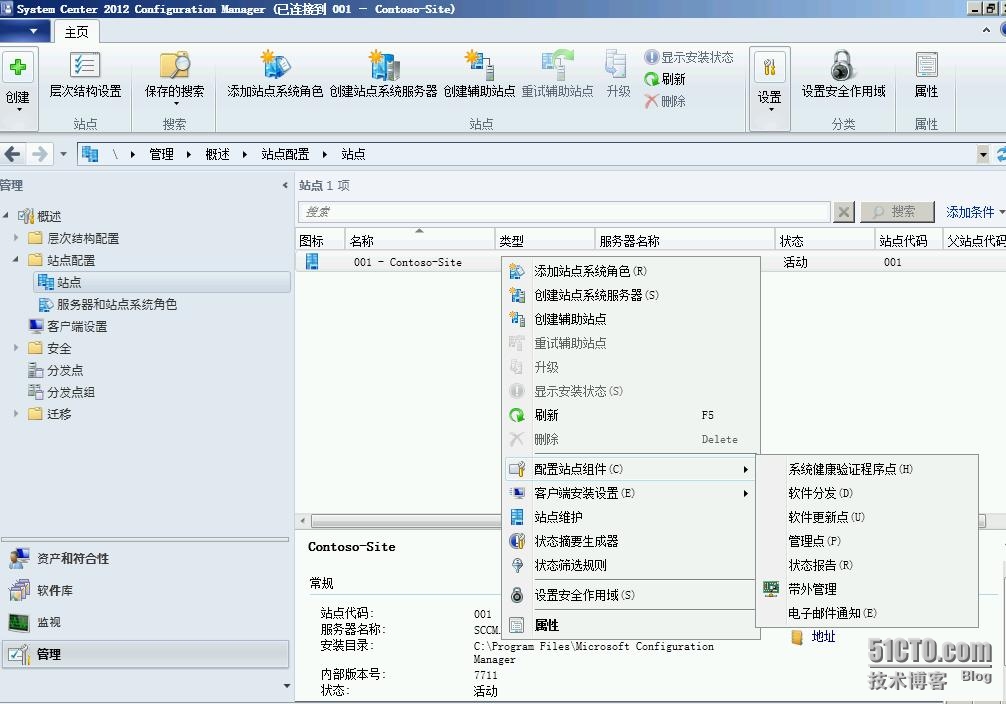Viewport: 1006px width, 704px height.
Task: Expand the 迁移 tree node
Action: (16, 414)
